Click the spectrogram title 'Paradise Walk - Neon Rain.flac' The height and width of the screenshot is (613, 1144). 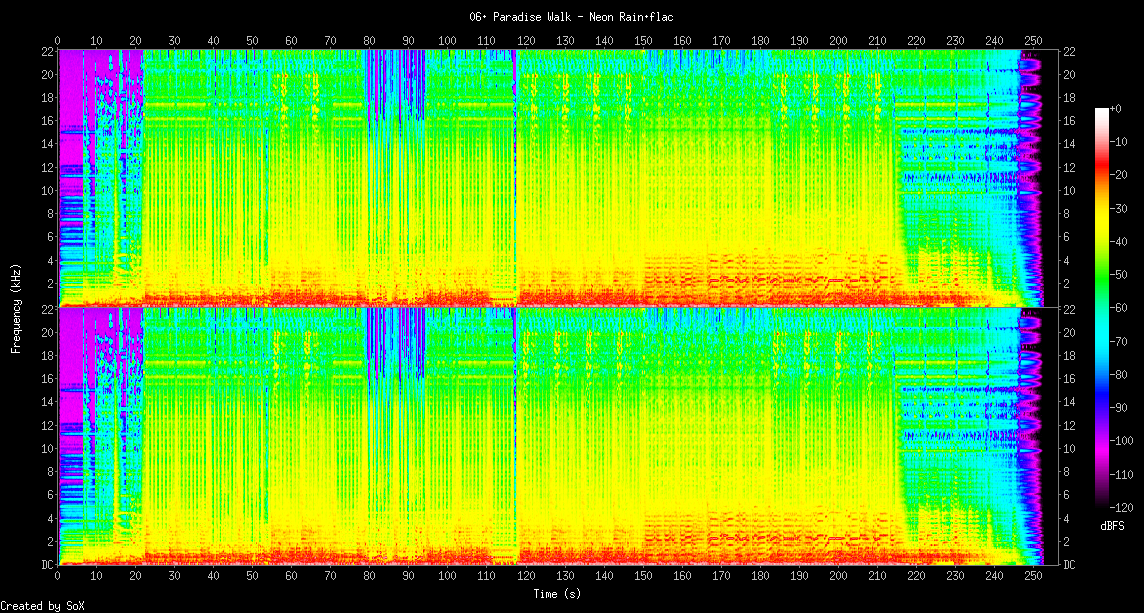pyautogui.click(x=571, y=17)
